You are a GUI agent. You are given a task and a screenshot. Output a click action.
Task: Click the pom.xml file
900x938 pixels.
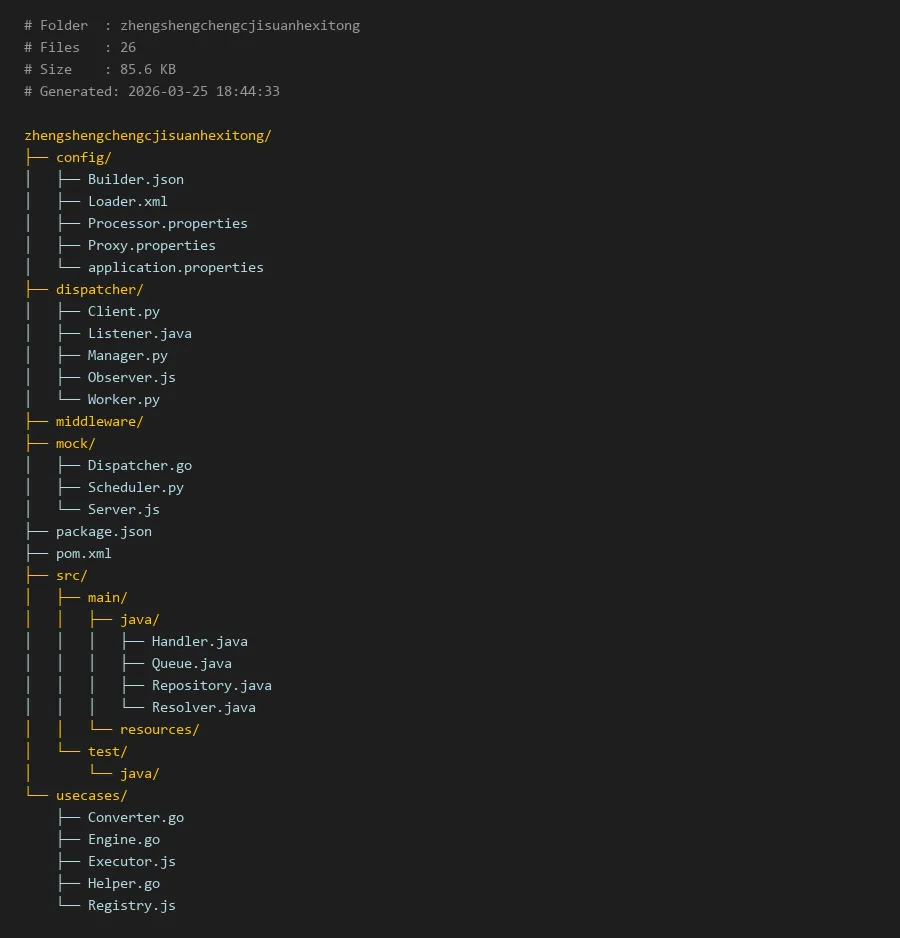pyautogui.click(x=83, y=553)
